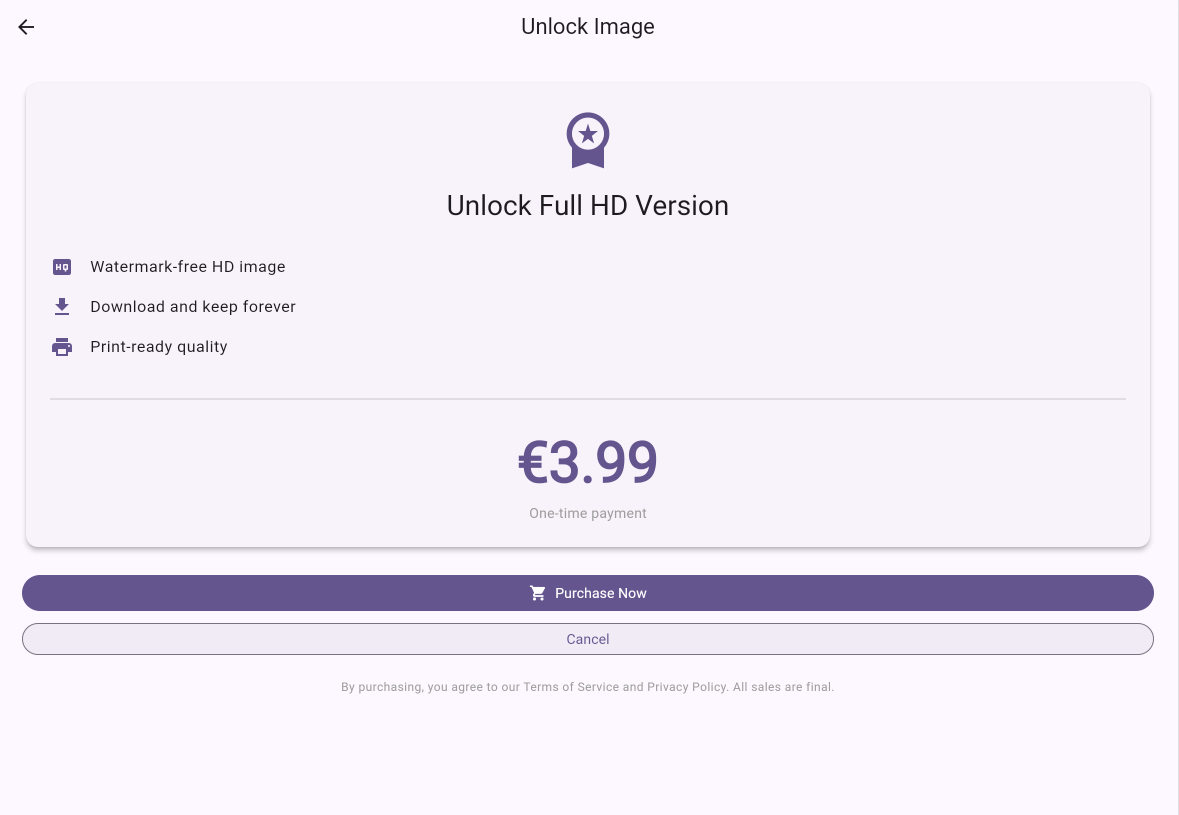Click the shopping cart icon
Viewport: 1179px width, 815px height.
538,593
